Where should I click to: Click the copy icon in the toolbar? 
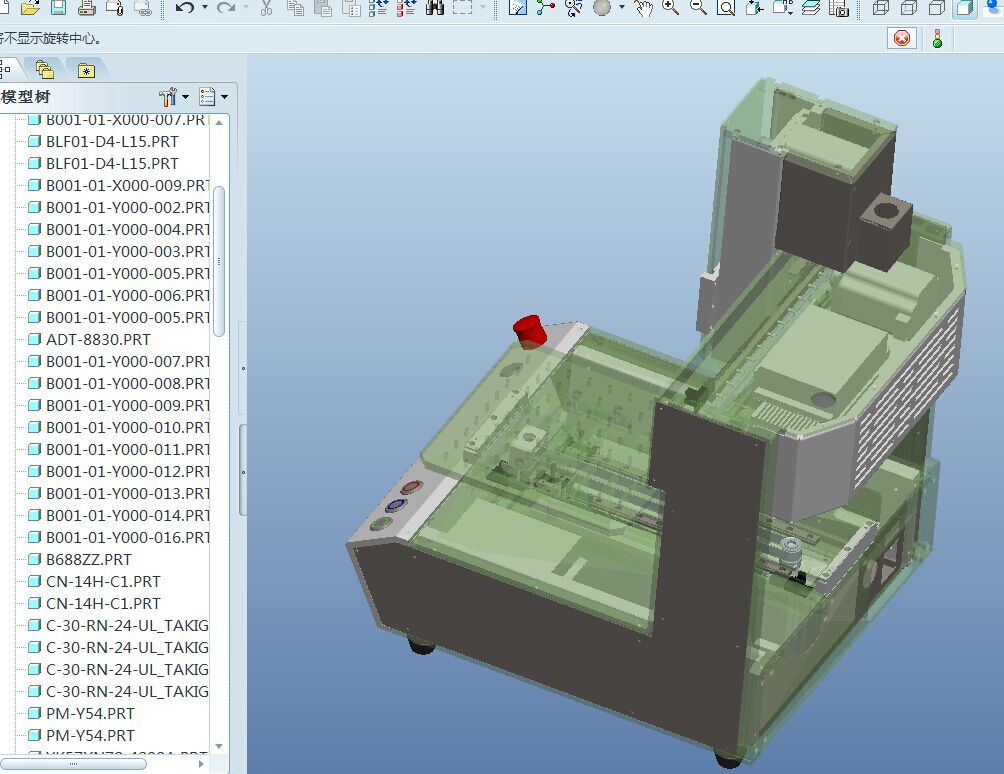click(295, 7)
